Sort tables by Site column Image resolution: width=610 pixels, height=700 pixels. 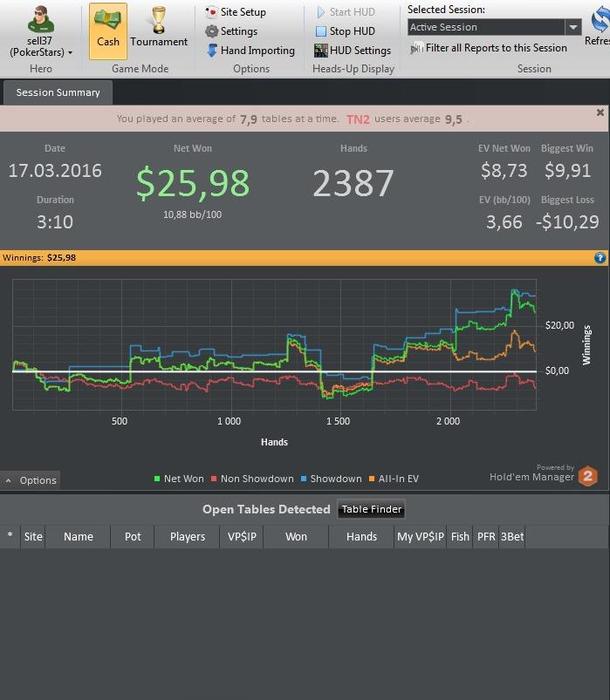coord(33,537)
